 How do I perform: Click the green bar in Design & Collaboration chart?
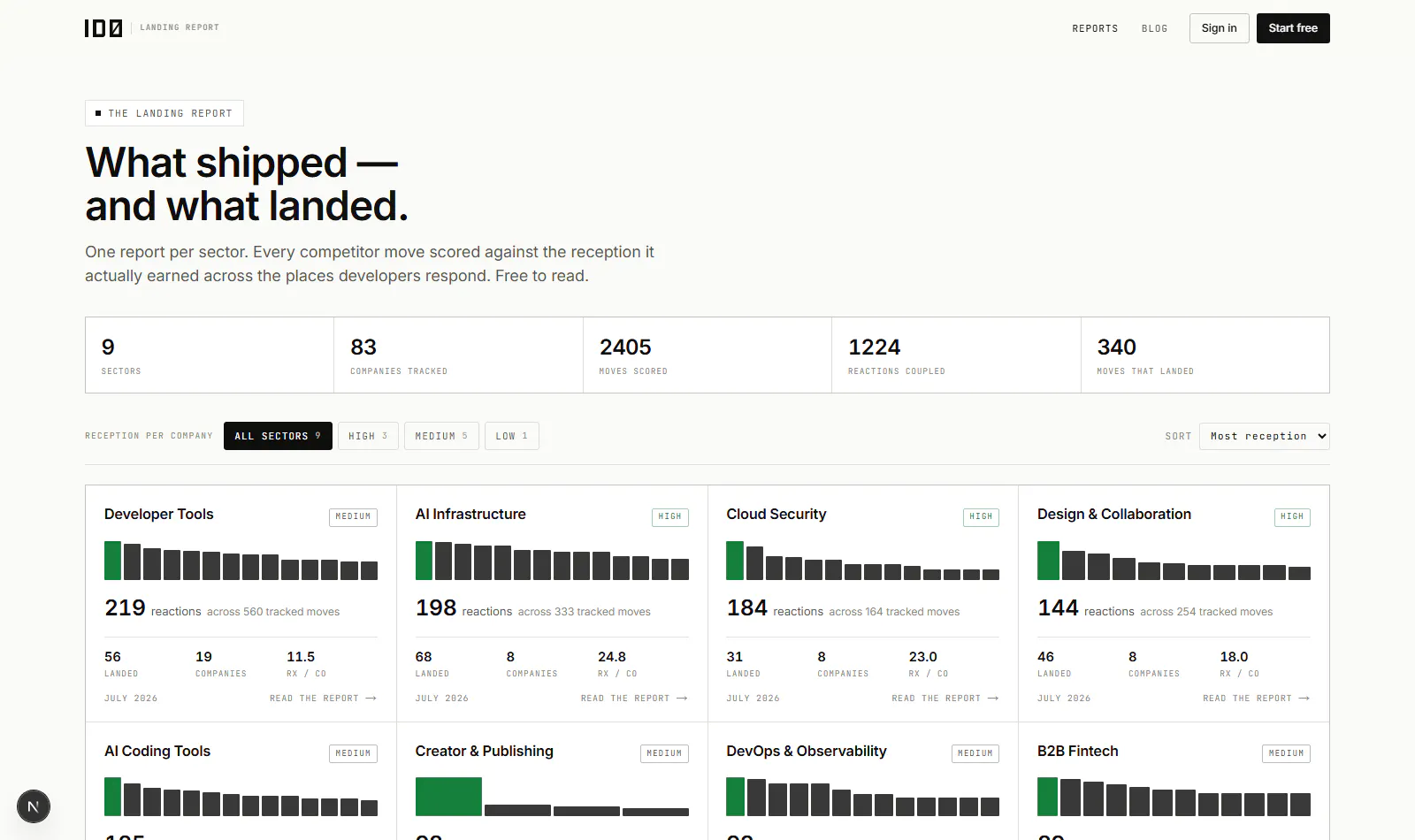pyautogui.click(x=1048, y=561)
